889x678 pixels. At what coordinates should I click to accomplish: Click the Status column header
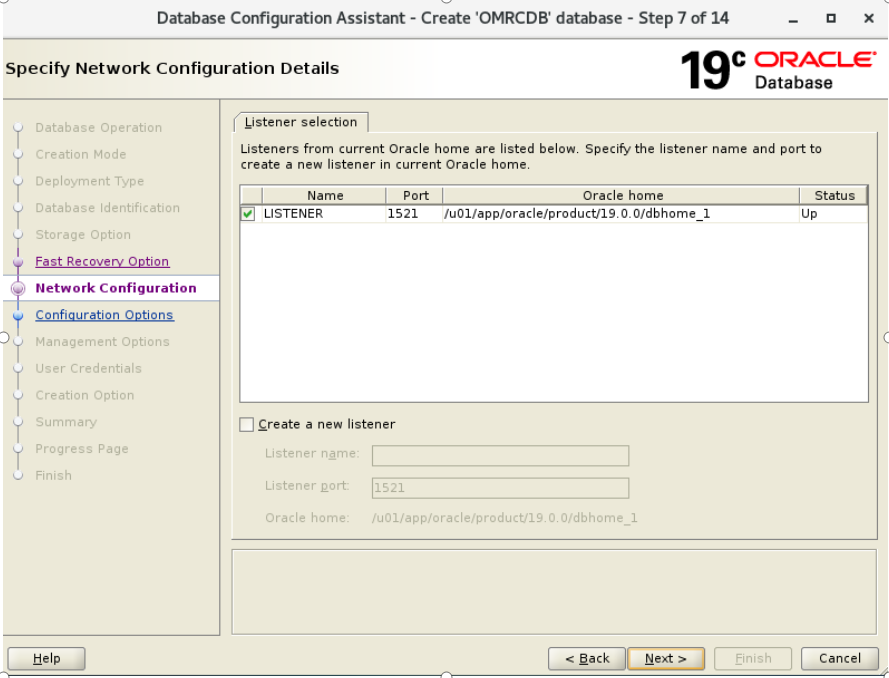[x=833, y=196]
